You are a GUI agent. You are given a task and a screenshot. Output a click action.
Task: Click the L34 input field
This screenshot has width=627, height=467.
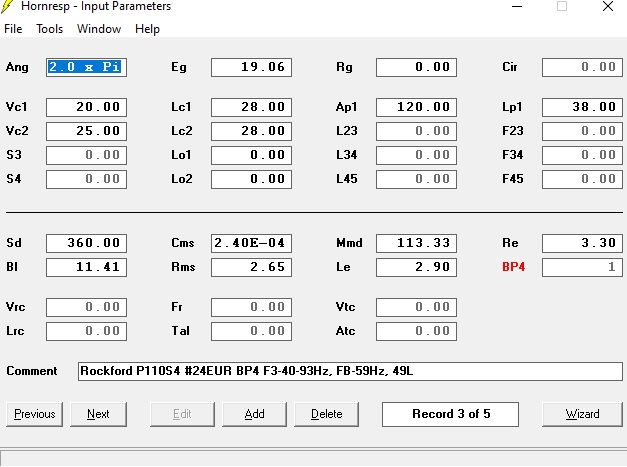point(416,155)
